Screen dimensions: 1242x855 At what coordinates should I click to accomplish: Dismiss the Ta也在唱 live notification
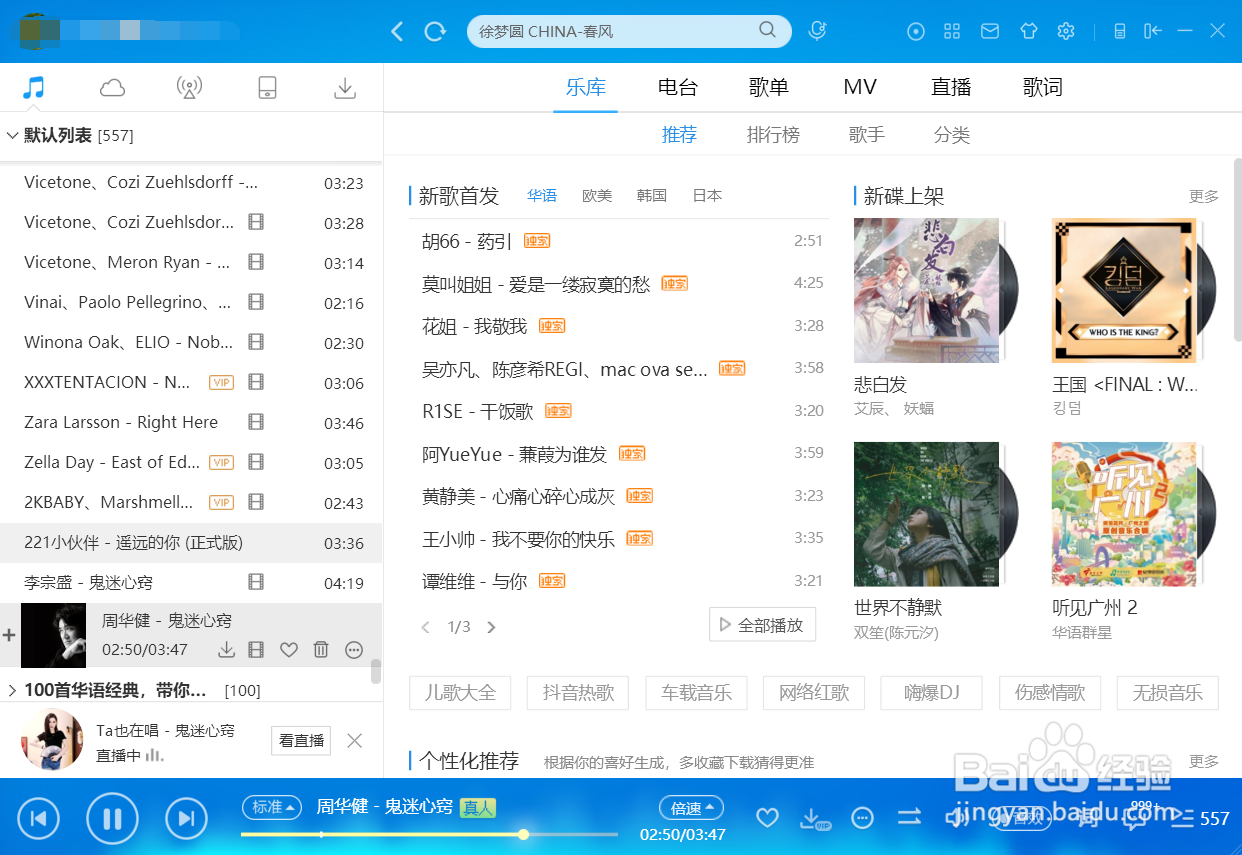click(354, 741)
